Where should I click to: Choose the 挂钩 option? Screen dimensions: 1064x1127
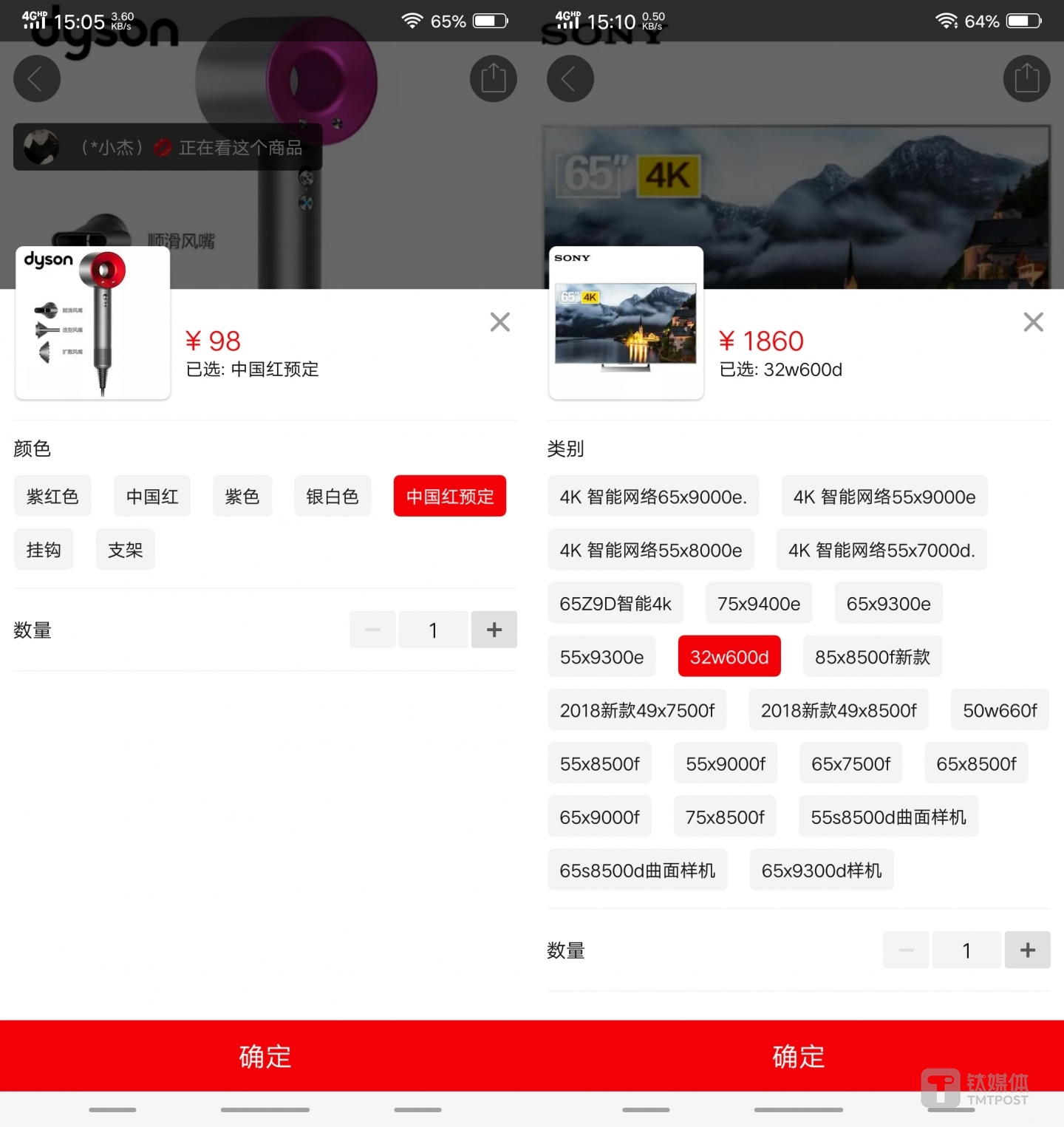pos(44,549)
